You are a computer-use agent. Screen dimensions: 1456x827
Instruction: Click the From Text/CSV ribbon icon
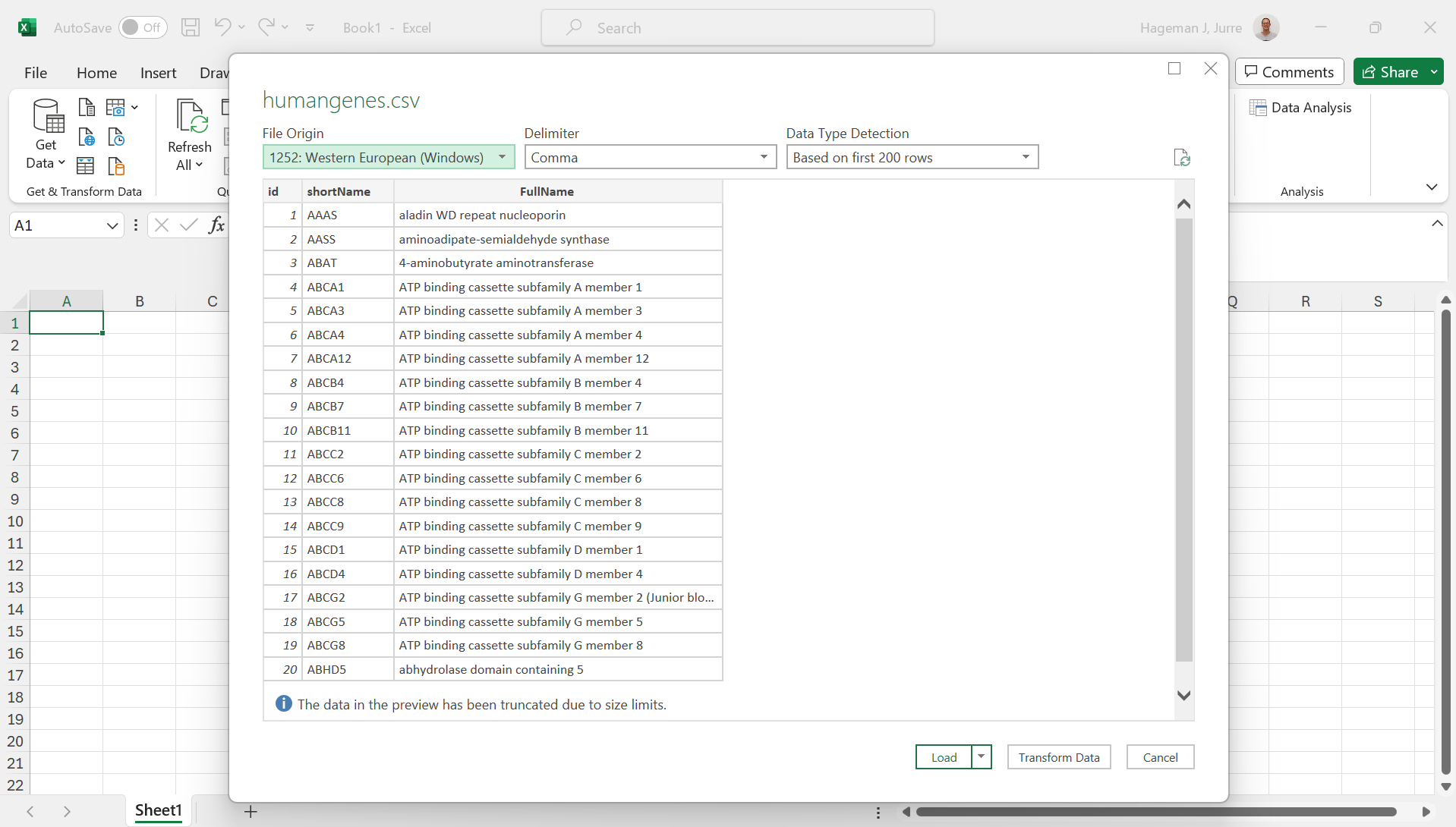[x=87, y=108]
